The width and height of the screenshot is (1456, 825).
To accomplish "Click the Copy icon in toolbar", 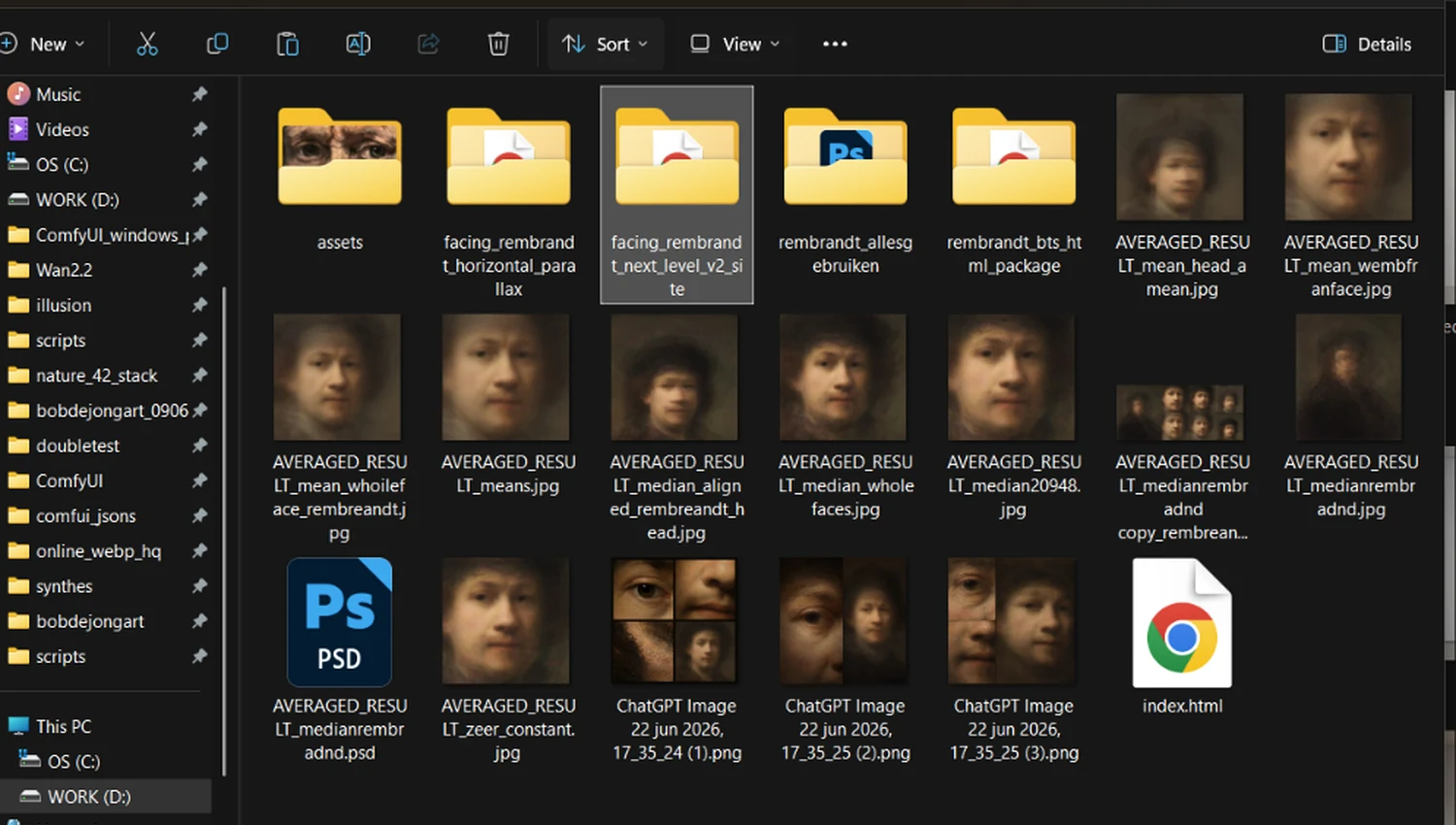I will click(217, 44).
